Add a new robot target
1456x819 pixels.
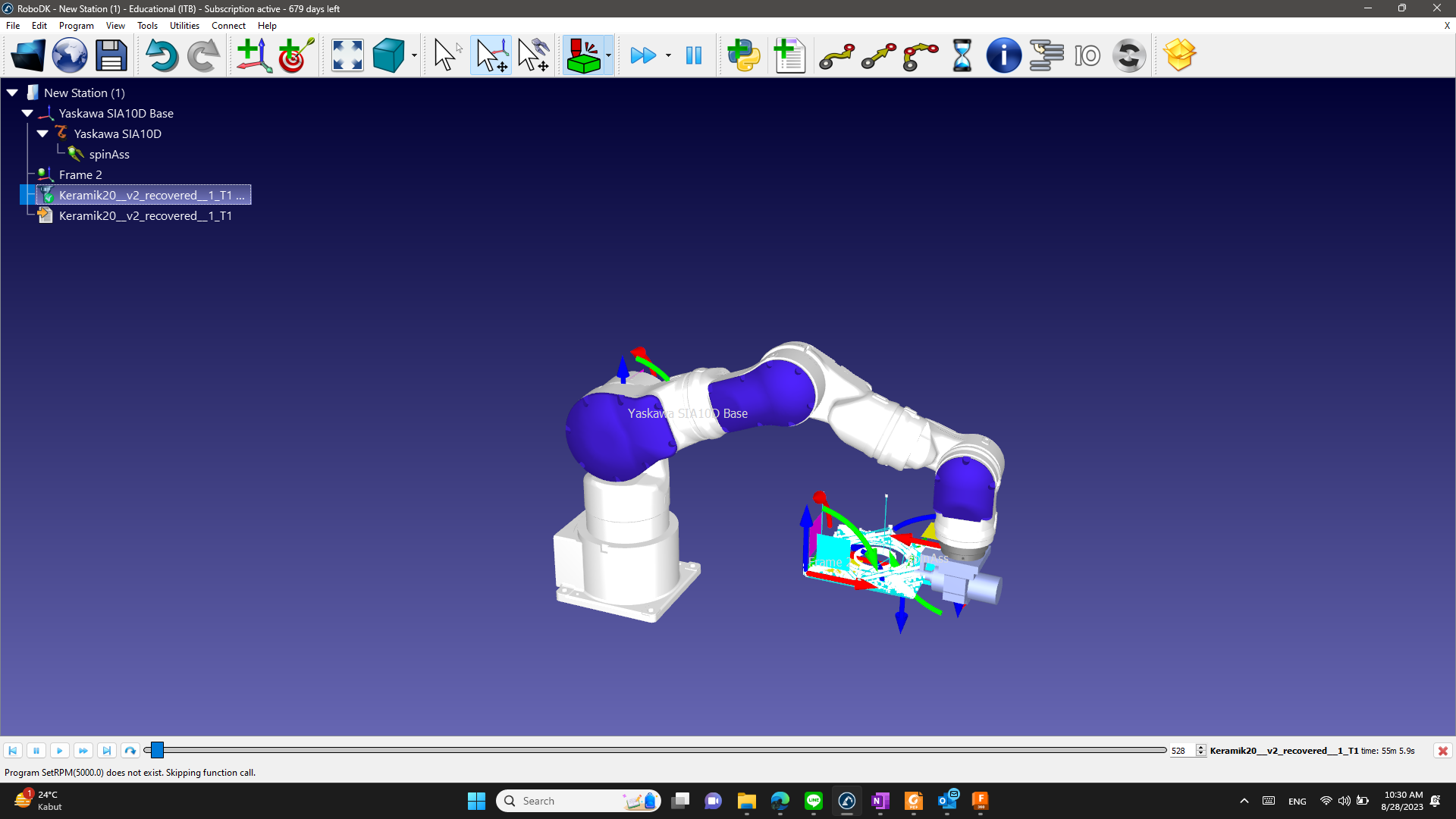(x=296, y=55)
